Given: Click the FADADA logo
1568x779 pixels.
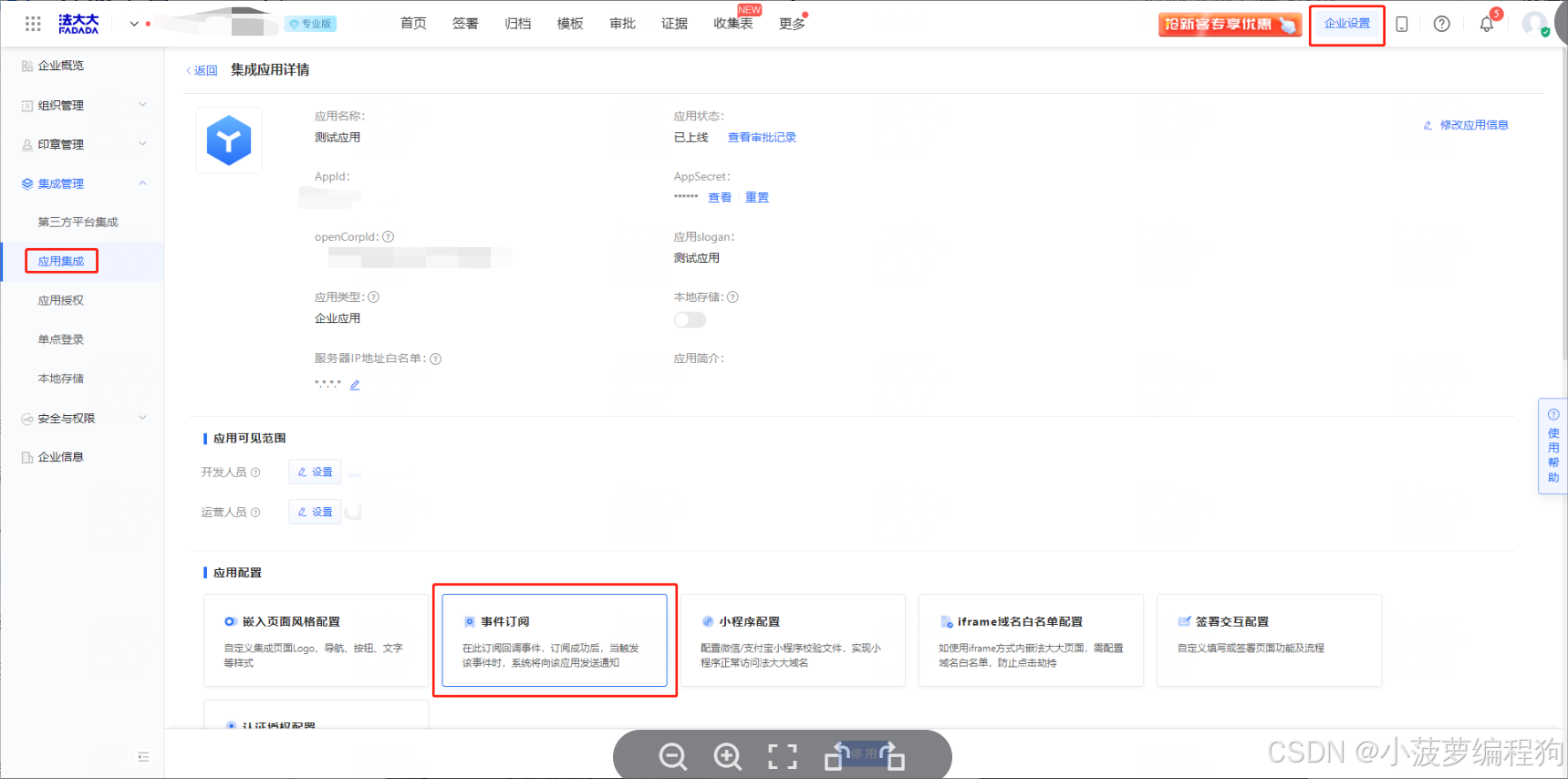Looking at the screenshot, I should (78, 24).
